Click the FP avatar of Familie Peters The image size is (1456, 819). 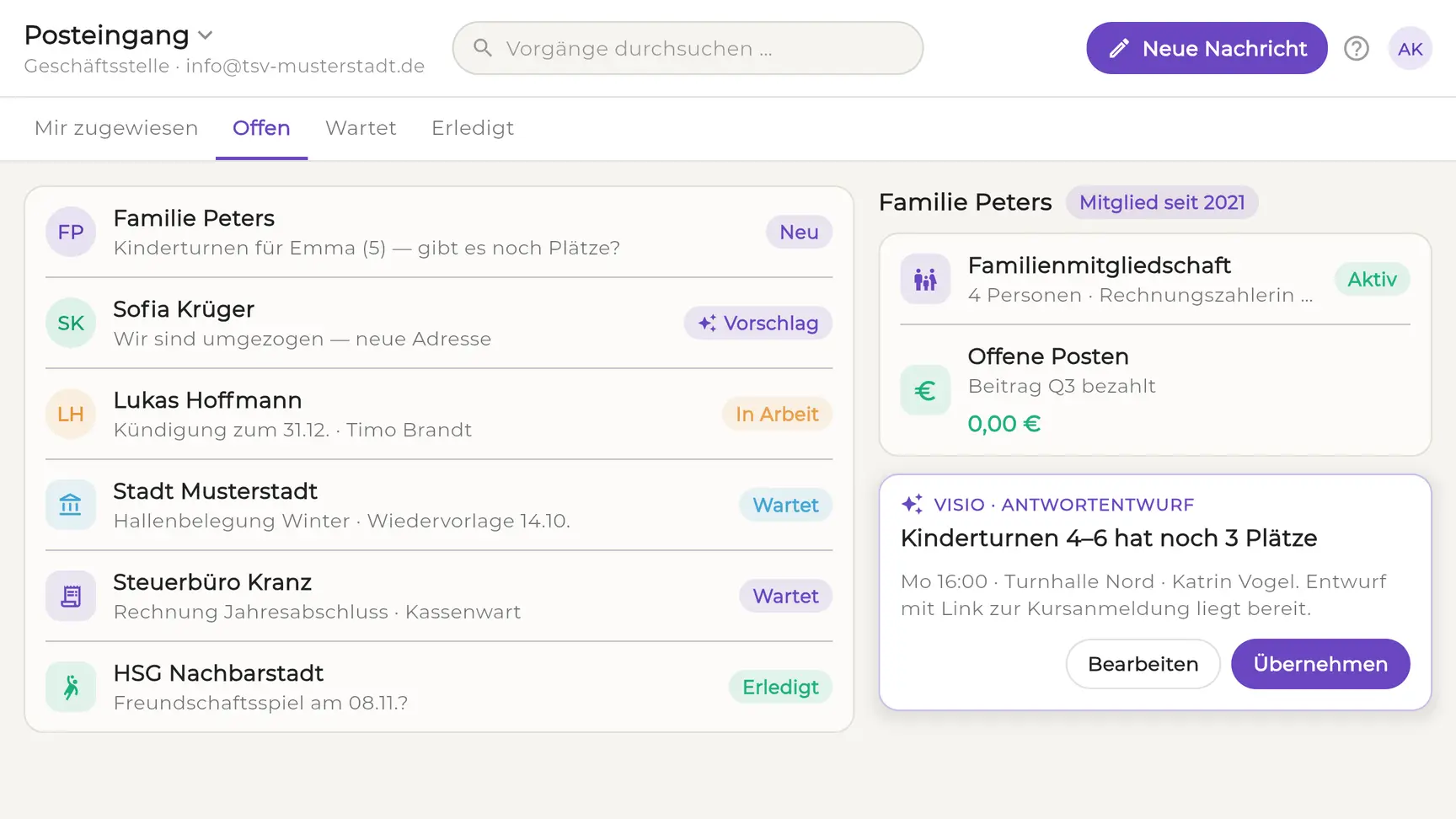pos(71,232)
